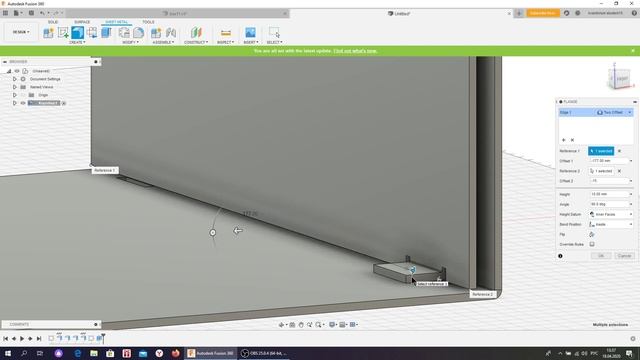640x360 pixels.
Task: Click the timeline end marker
Action: (x=103, y=338)
